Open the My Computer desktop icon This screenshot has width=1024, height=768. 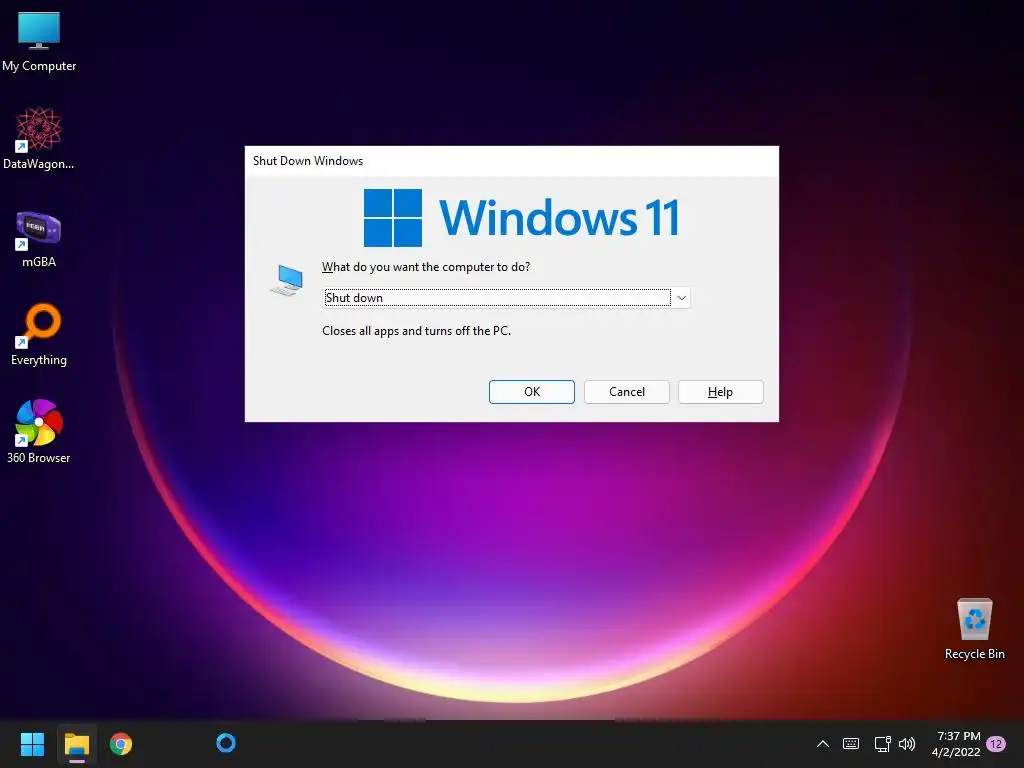39,41
